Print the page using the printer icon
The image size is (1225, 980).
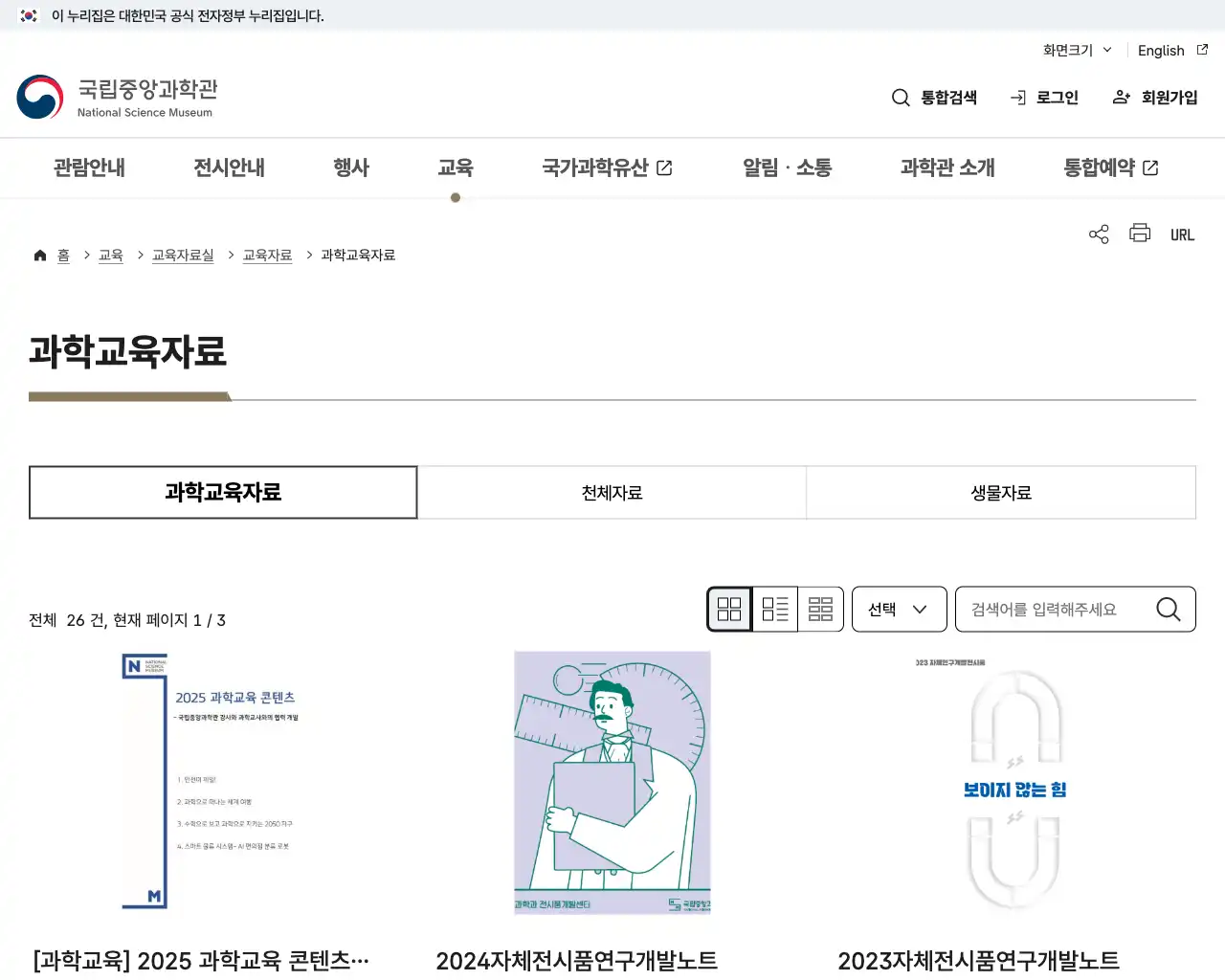pos(1140,234)
